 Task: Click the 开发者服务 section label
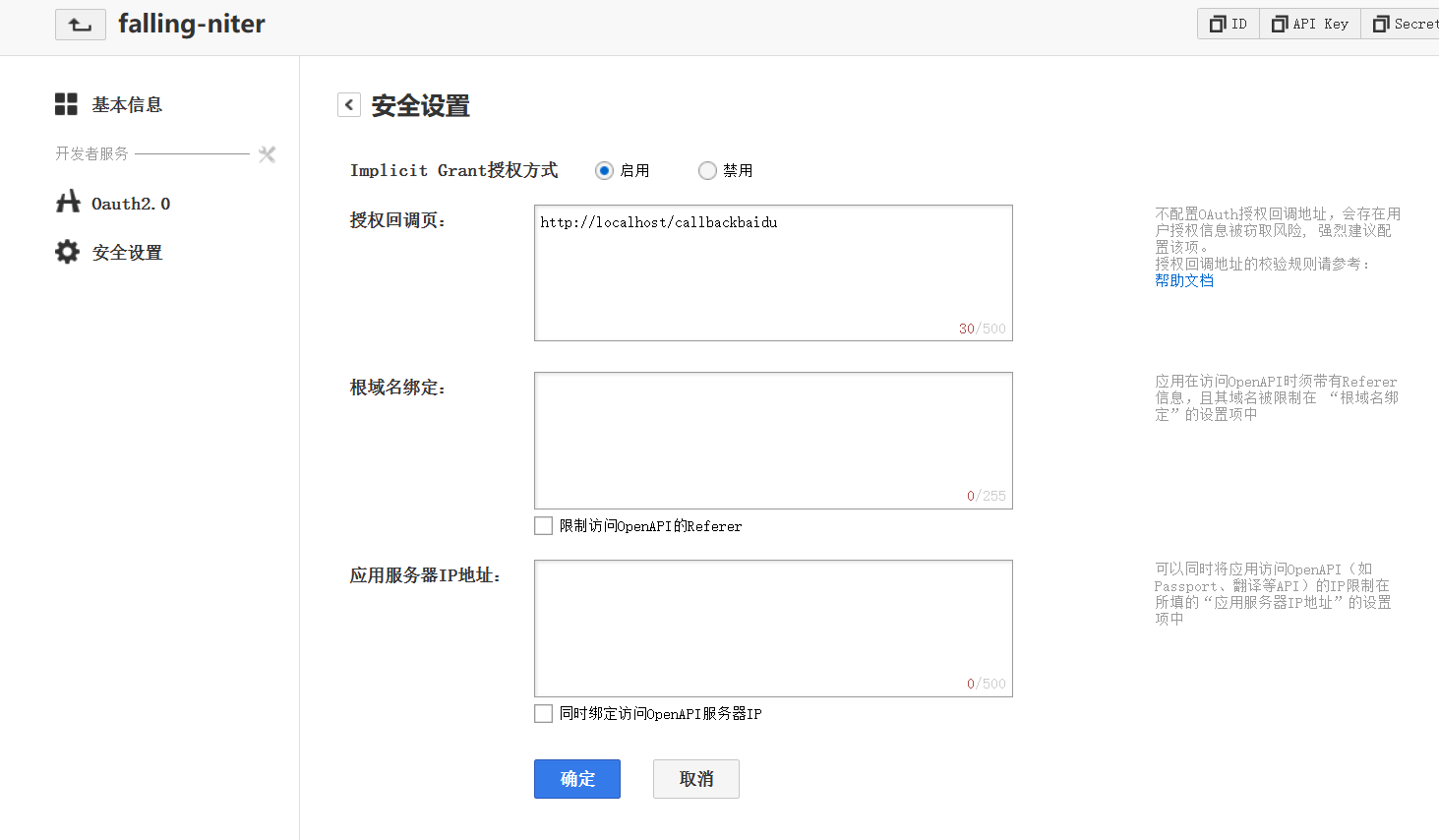pyautogui.click(x=91, y=153)
